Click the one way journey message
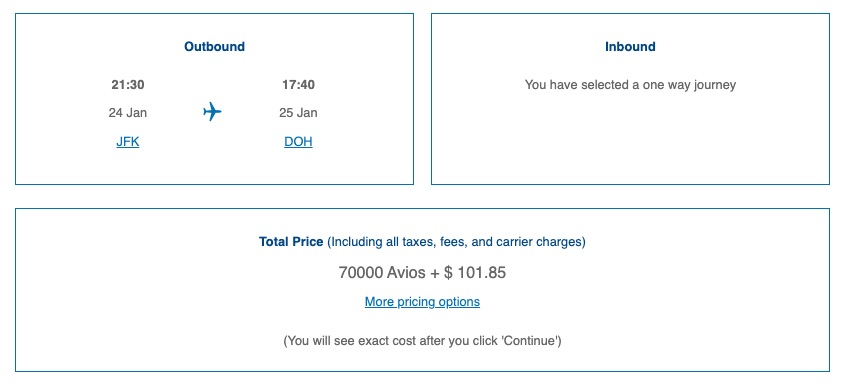 [x=630, y=85]
